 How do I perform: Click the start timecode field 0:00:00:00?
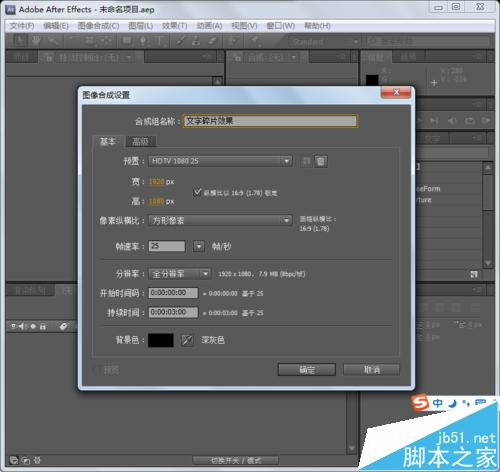point(173,293)
